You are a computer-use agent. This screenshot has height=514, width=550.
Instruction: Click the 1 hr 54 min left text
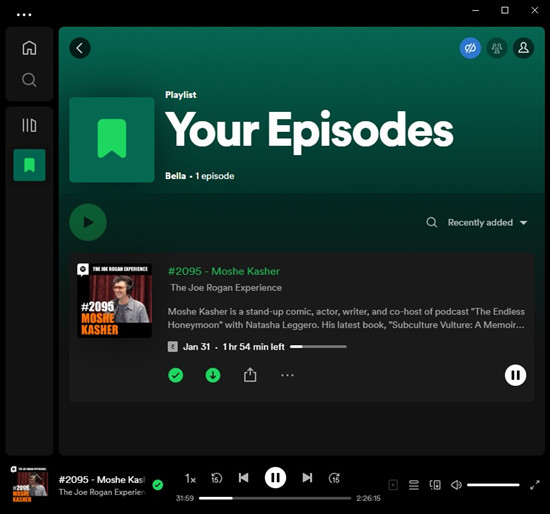[x=254, y=347]
